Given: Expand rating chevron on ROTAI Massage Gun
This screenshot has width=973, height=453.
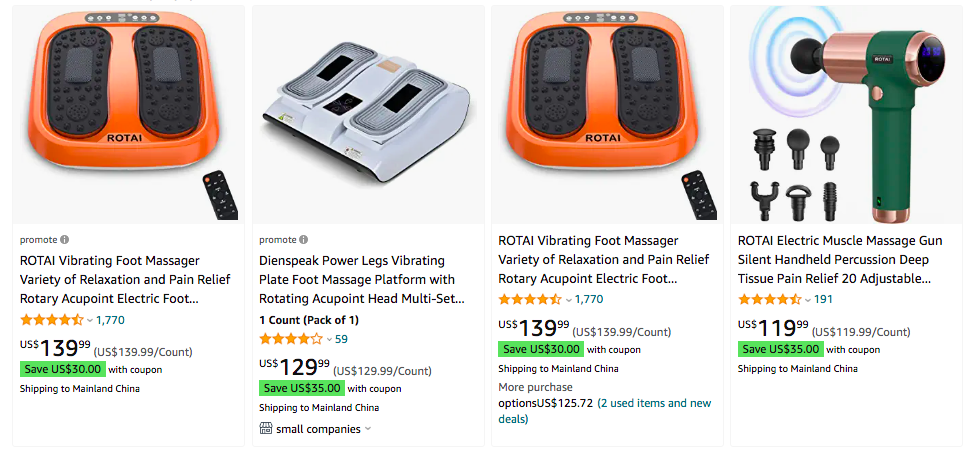Looking at the screenshot, I should point(808,300).
